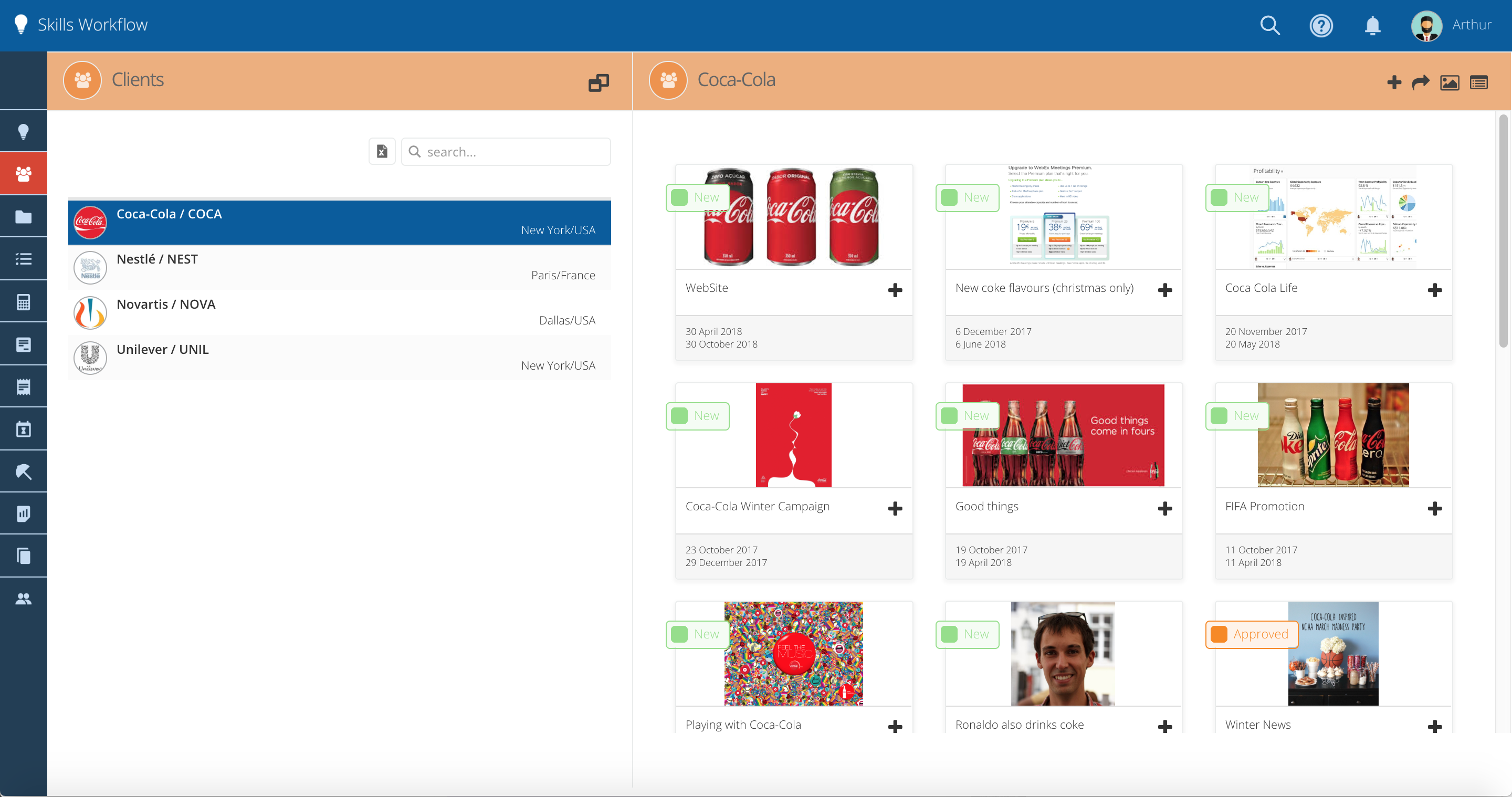Click the search magnifier icon in header
1512x797 pixels.
(1269, 25)
